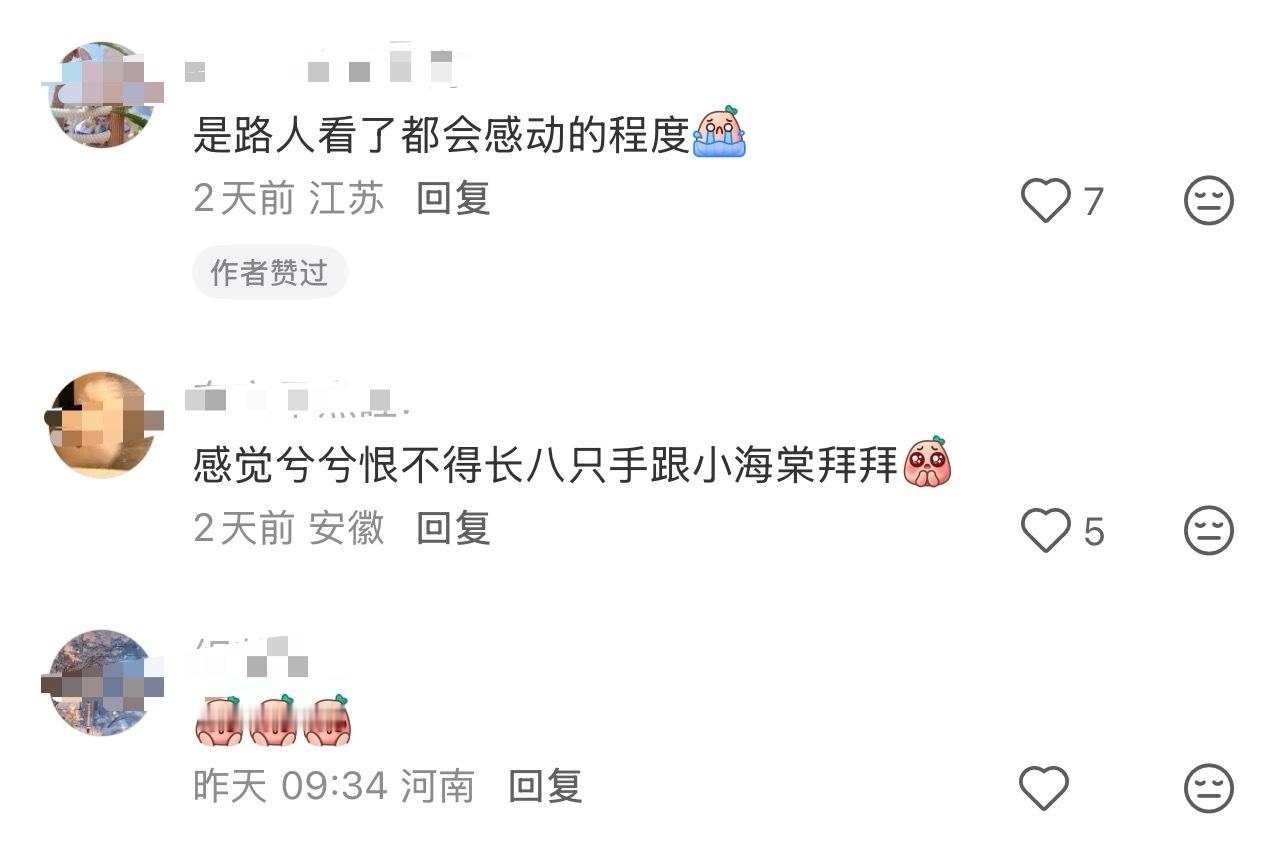Tap the blushing emoji in second comment
The width and height of the screenshot is (1284, 842).
click(x=927, y=462)
